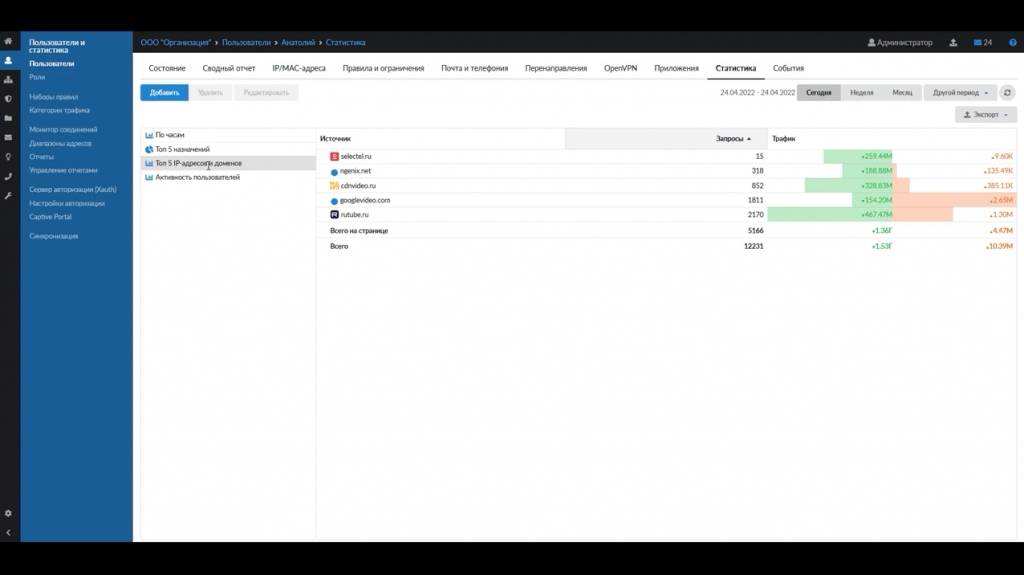Image resolution: width=1024 pixels, height=575 pixels.
Task: Open the network hierarchy sidebar icon
Action: (x=8, y=80)
